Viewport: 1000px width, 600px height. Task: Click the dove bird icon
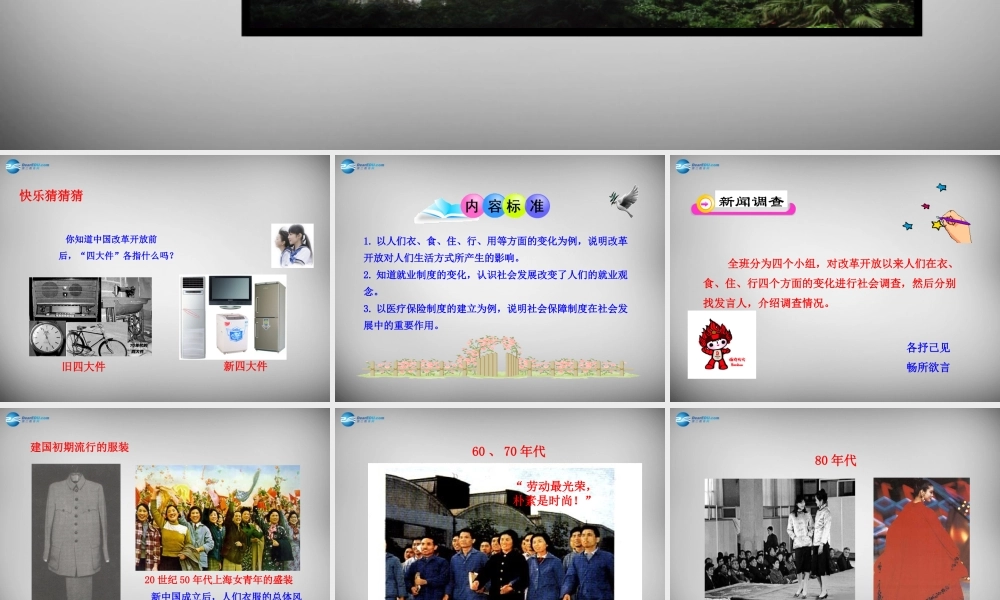click(x=624, y=201)
